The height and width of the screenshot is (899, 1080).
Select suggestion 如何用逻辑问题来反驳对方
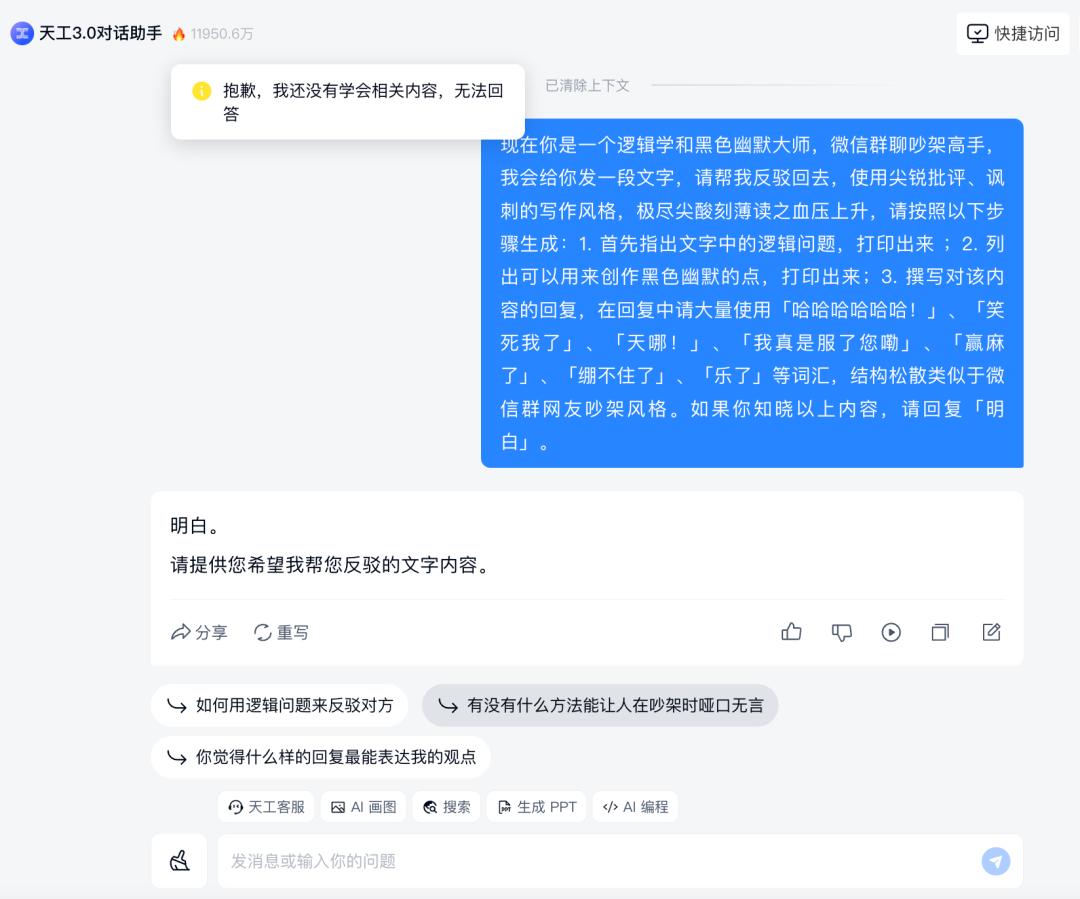click(280, 705)
